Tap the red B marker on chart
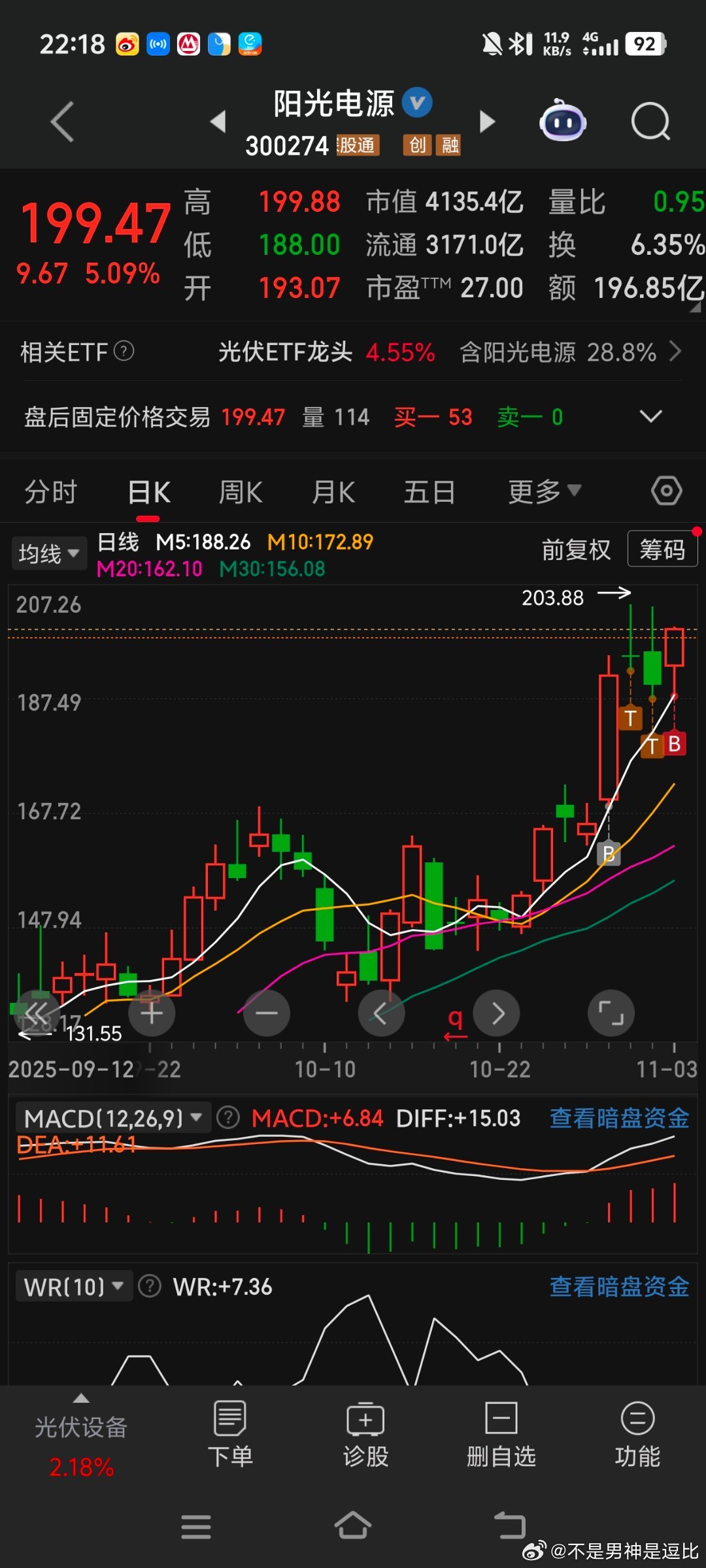Screen dimensions: 706x1568 tap(675, 744)
